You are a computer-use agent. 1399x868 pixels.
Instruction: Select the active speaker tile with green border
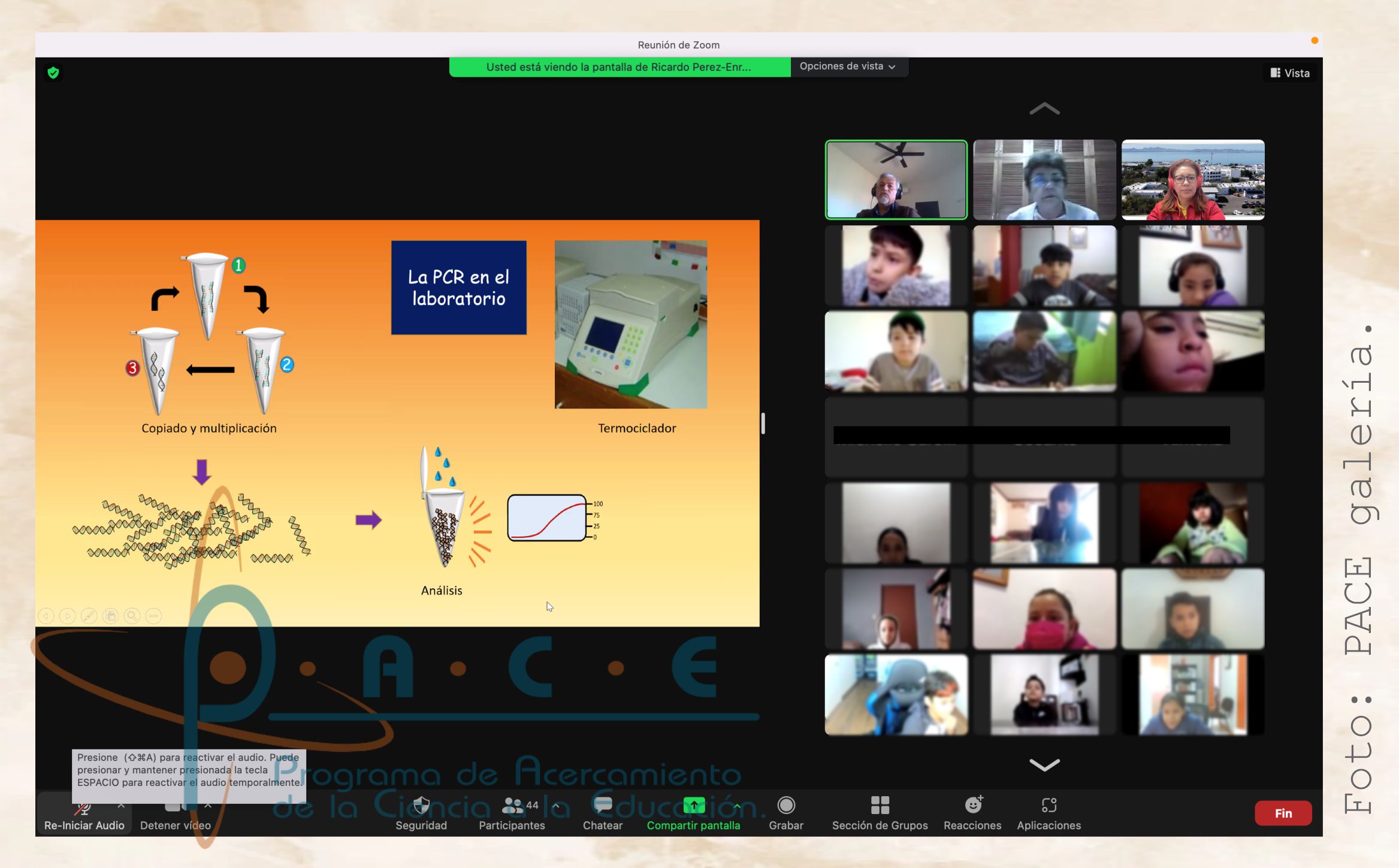coord(896,180)
